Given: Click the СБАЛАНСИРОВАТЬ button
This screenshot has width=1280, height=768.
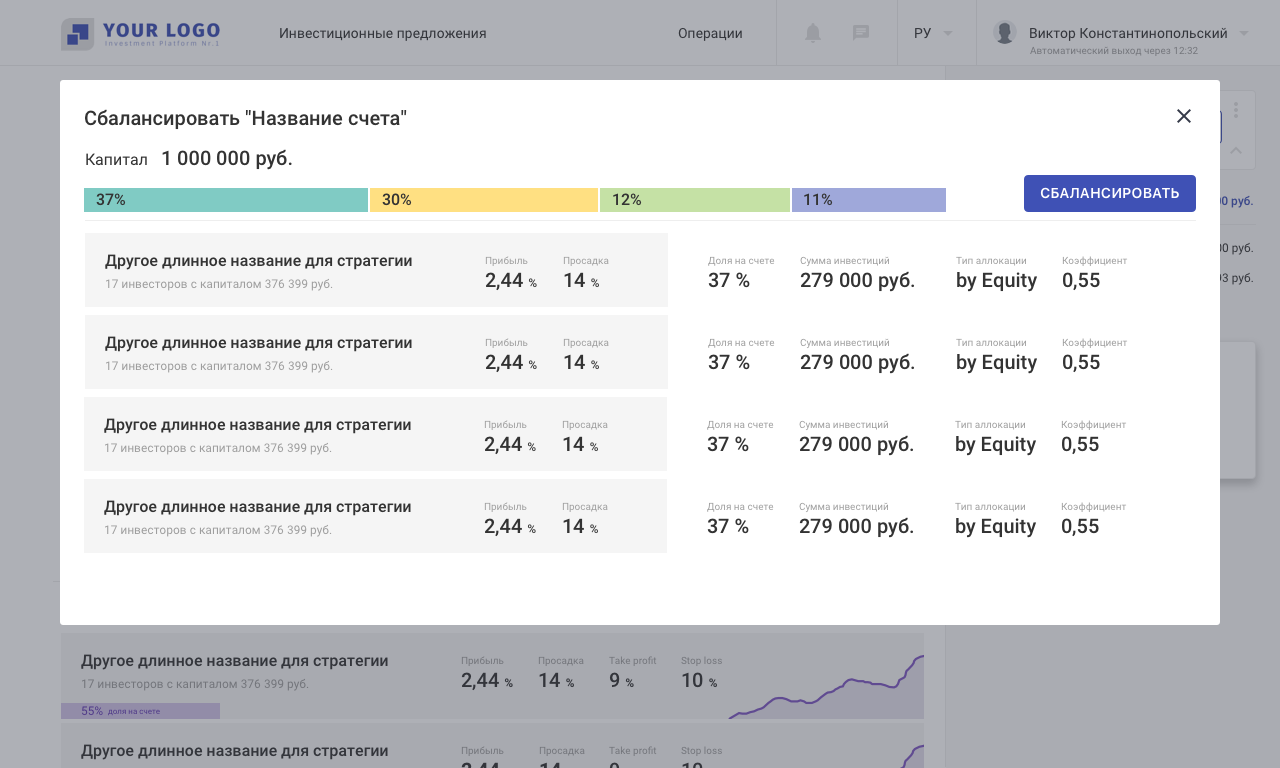Looking at the screenshot, I should pos(1110,193).
